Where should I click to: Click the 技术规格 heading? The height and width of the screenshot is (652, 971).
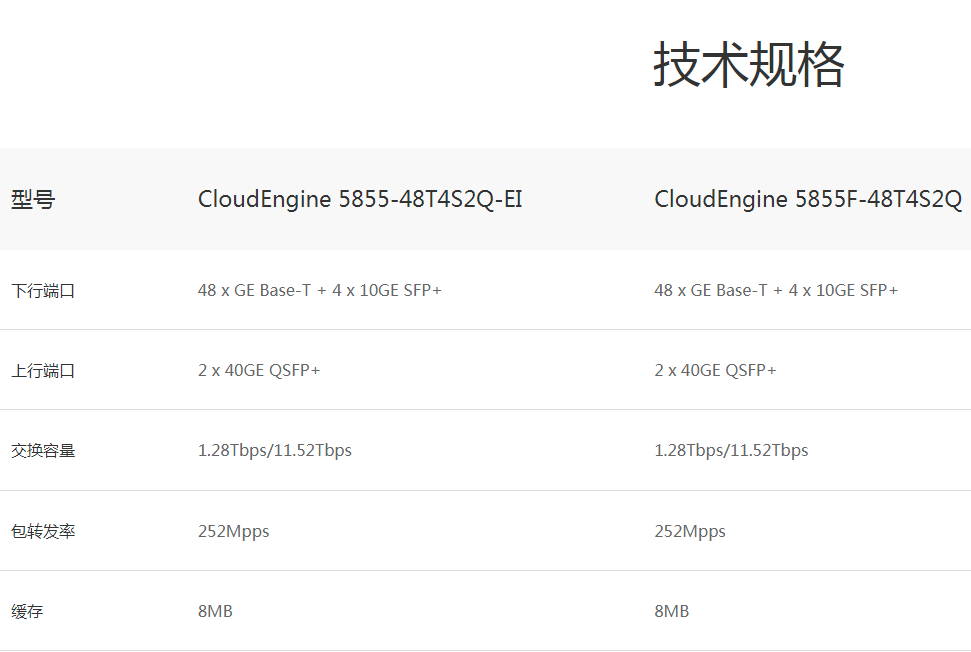point(749,64)
